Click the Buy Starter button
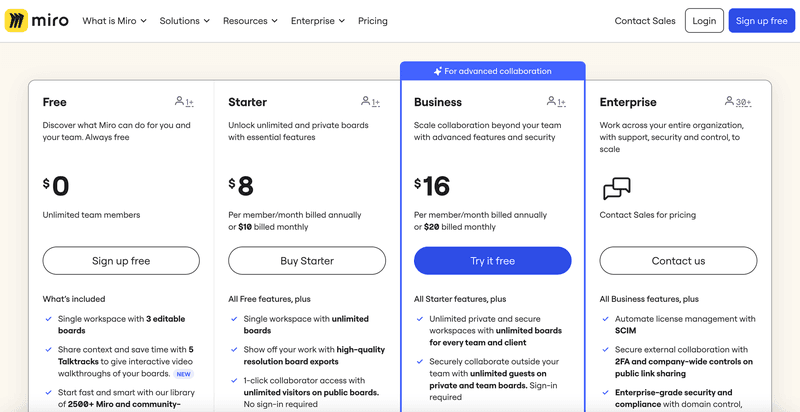This screenshot has width=800, height=412. (x=307, y=261)
